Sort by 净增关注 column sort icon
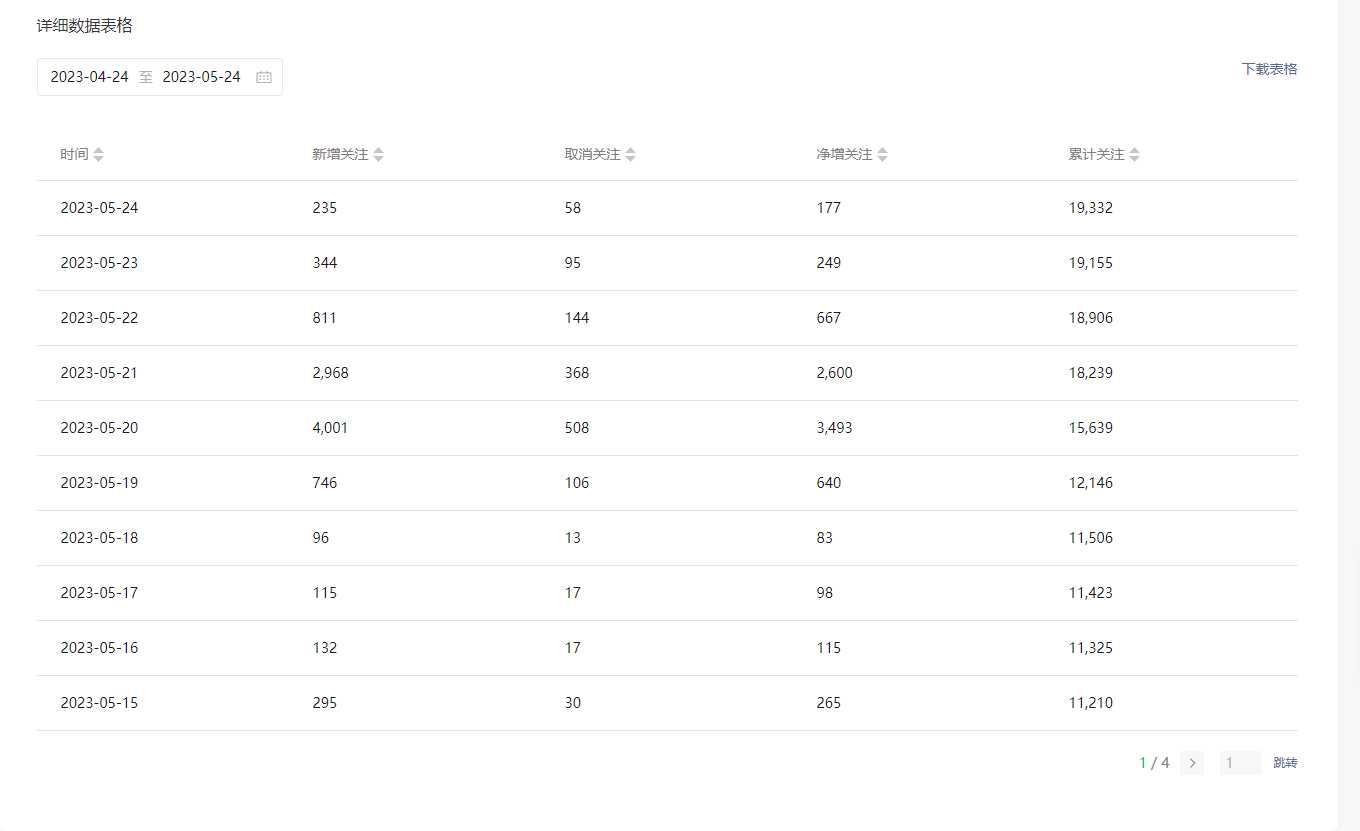The height and width of the screenshot is (831, 1360). click(882, 155)
